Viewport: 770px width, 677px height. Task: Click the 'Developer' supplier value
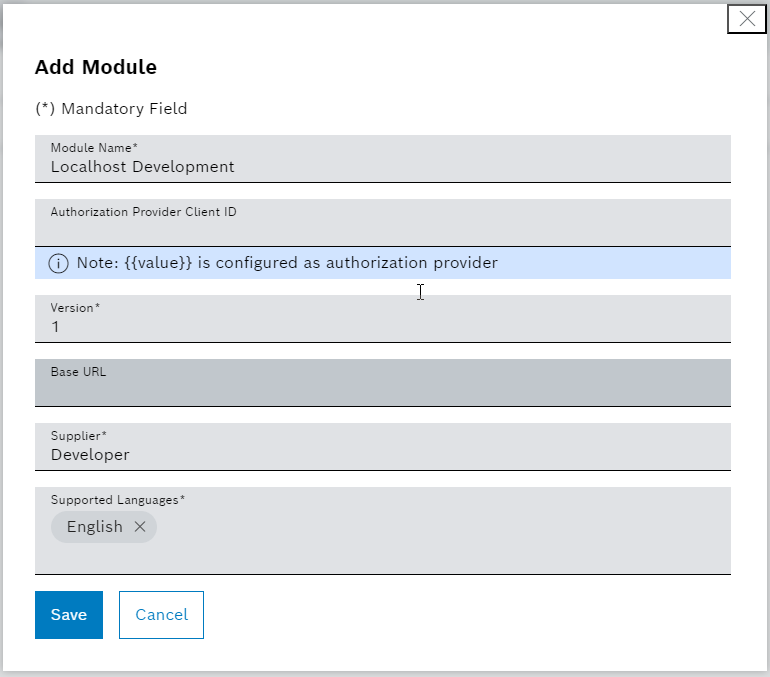click(x=90, y=455)
